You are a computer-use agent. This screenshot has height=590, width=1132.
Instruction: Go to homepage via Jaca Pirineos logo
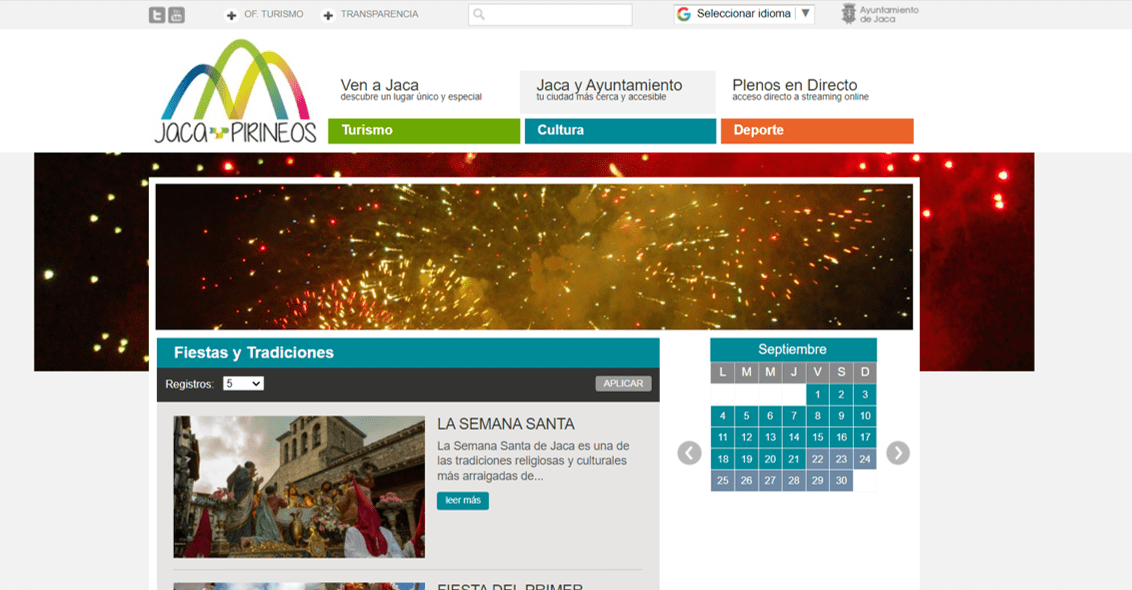coord(235,91)
